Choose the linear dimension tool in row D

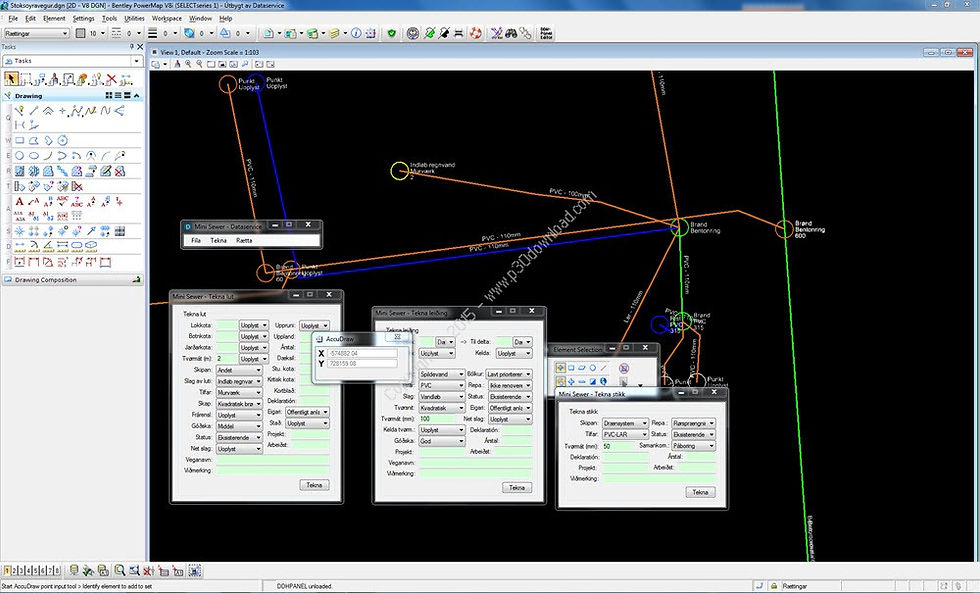click(x=19, y=246)
